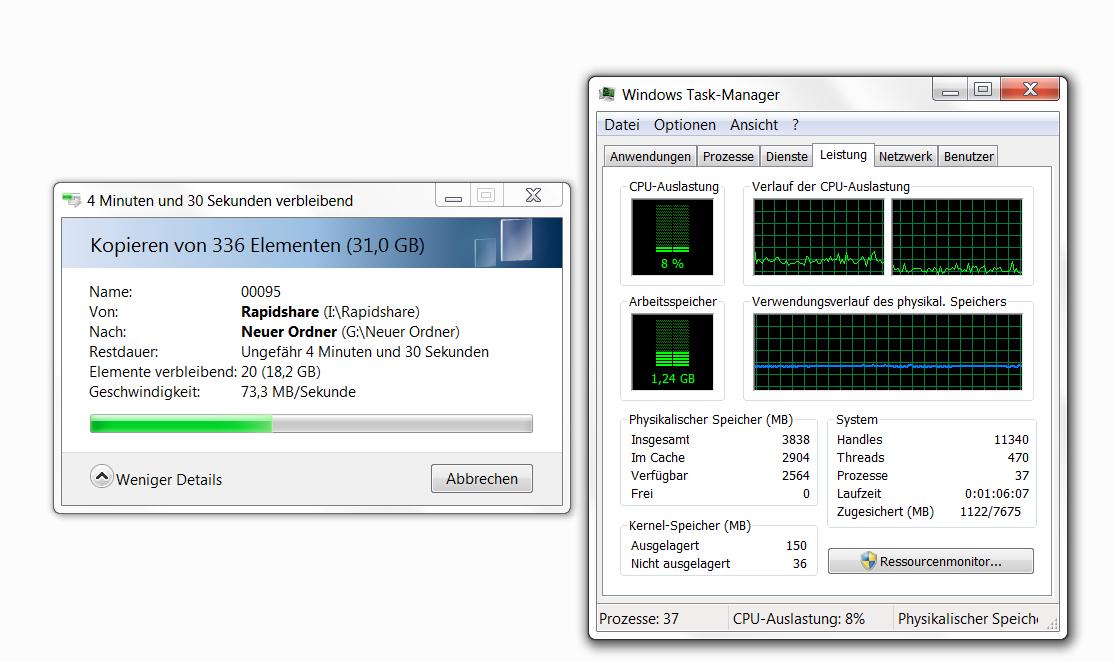Image resolution: width=1114 pixels, height=662 pixels.
Task: Minimize the Task-Manager window
Action: click(950, 89)
